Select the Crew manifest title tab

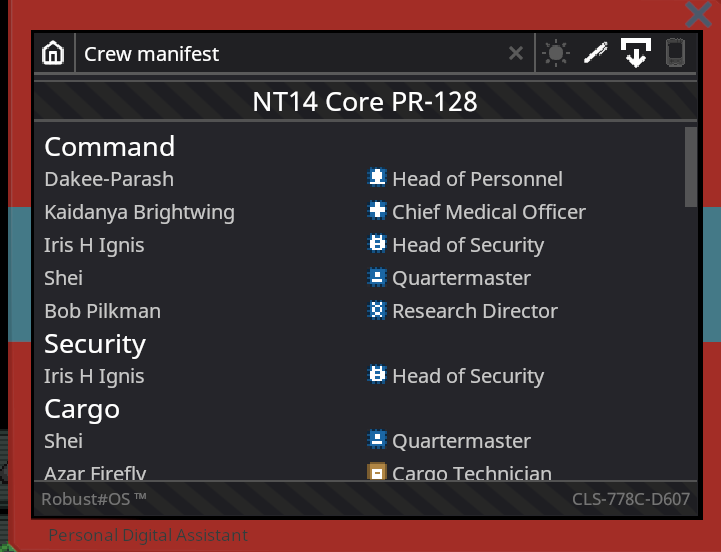(x=151, y=54)
